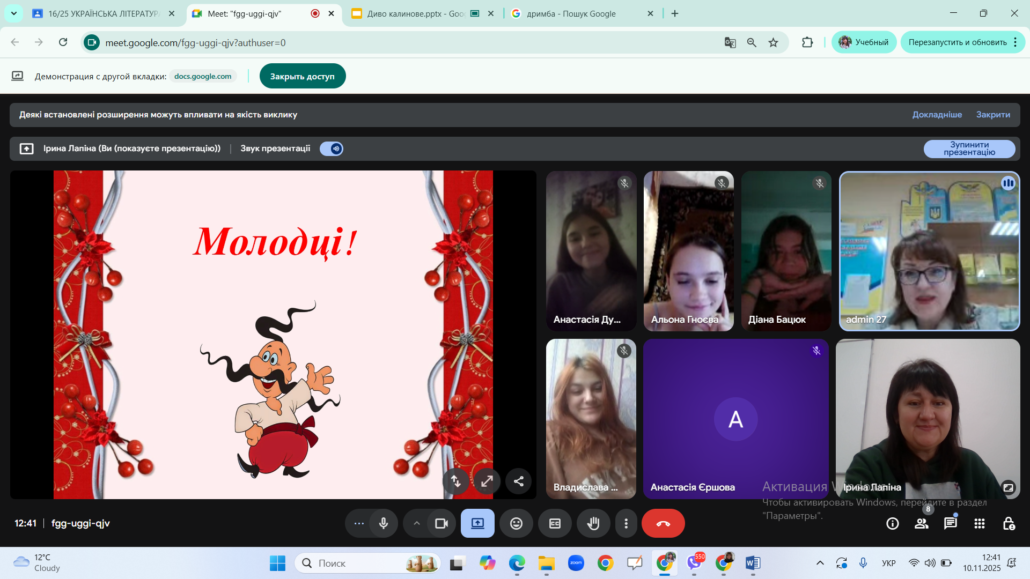Toggle the presentation audio switch
Viewport: 1030px width, 579px height.
pyautogui.click(x=331, y=148)
